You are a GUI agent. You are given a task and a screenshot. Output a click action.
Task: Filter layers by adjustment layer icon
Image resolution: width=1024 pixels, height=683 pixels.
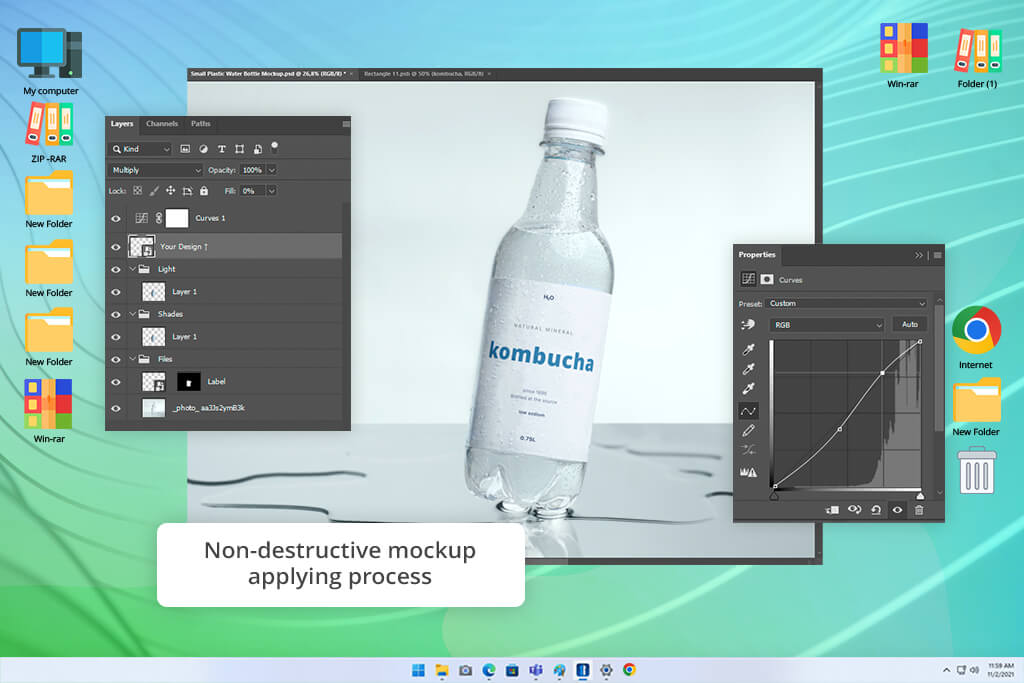204,149
